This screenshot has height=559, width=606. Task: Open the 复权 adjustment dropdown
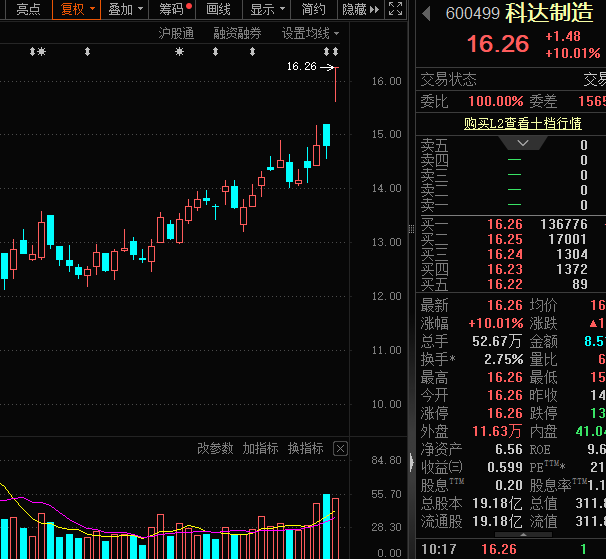[78, 9]
